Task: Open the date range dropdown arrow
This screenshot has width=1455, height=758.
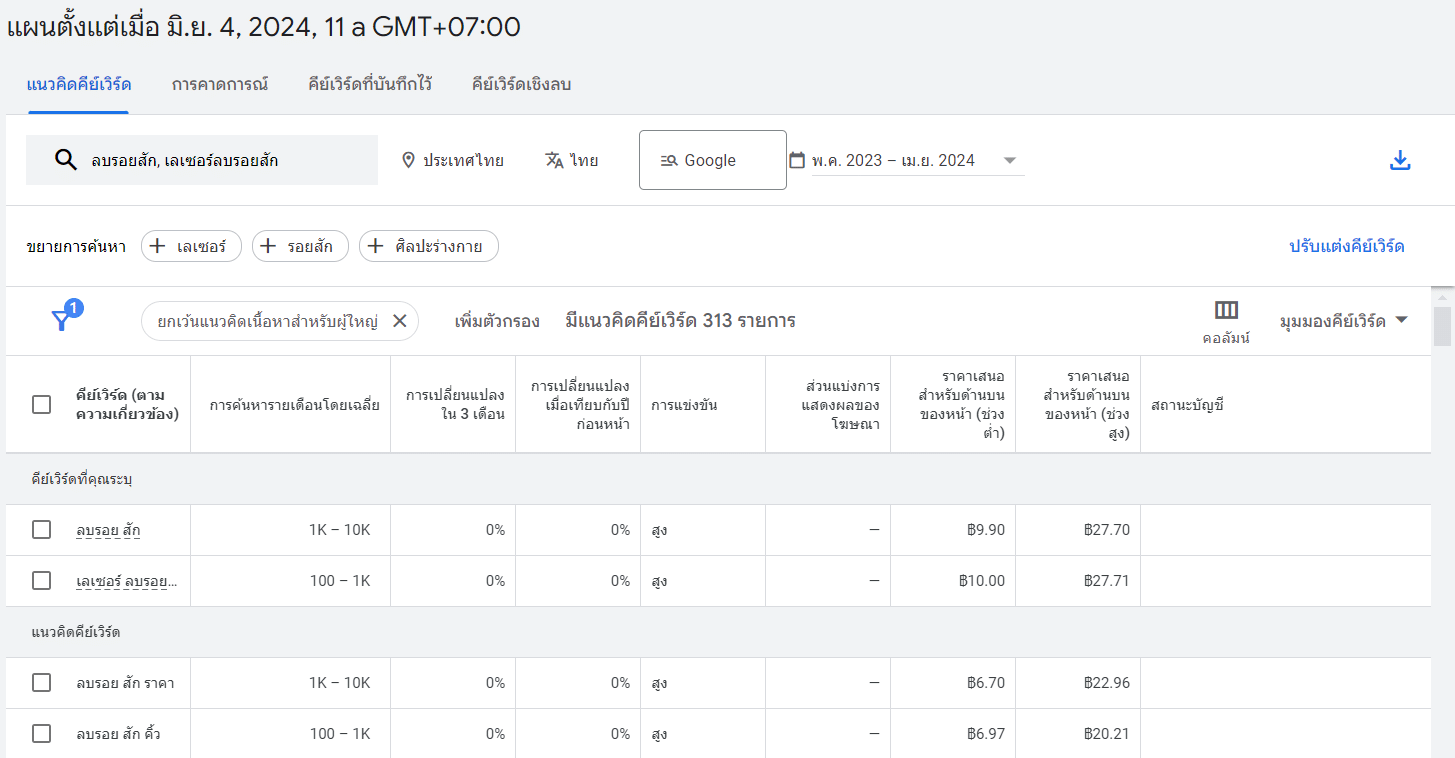Action: pyautogui.click(x=1009, y=160)
